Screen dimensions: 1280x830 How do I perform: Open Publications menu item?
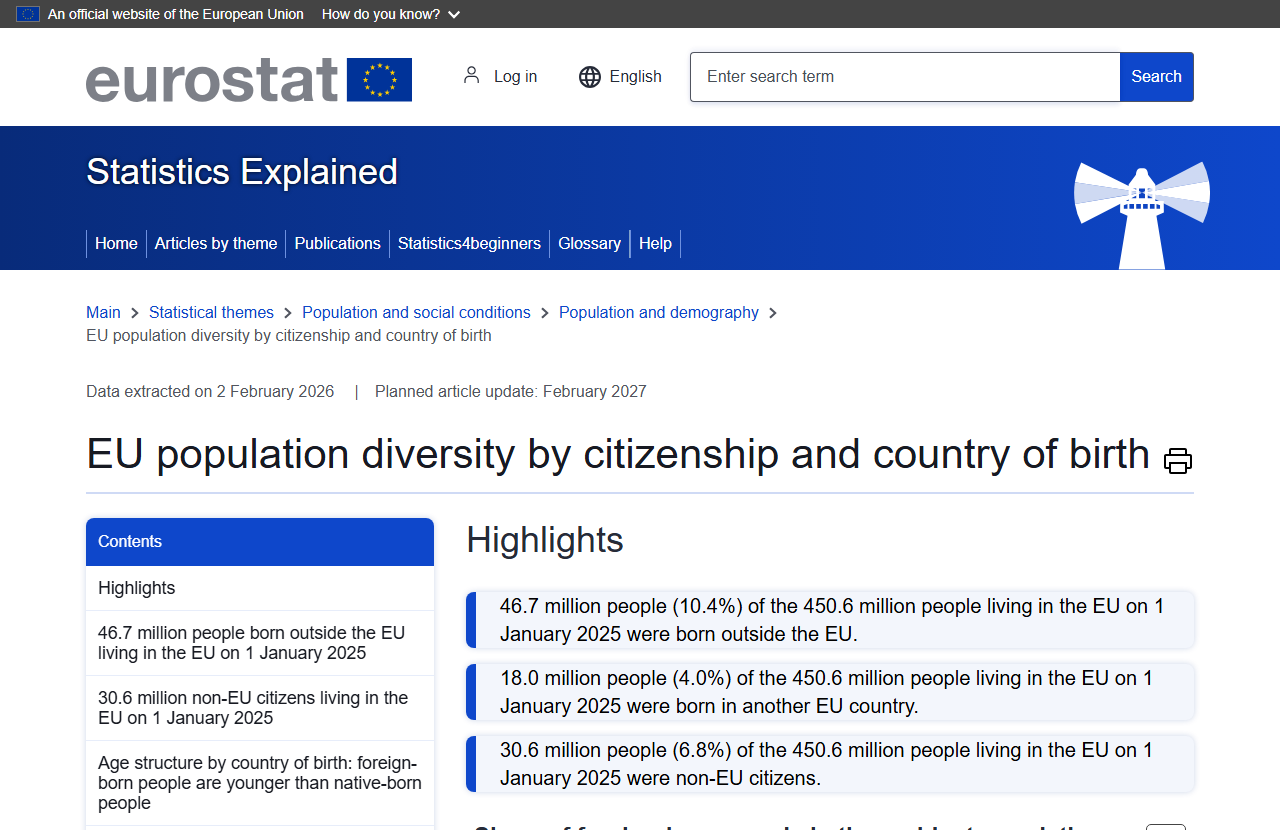click(338, 244)
